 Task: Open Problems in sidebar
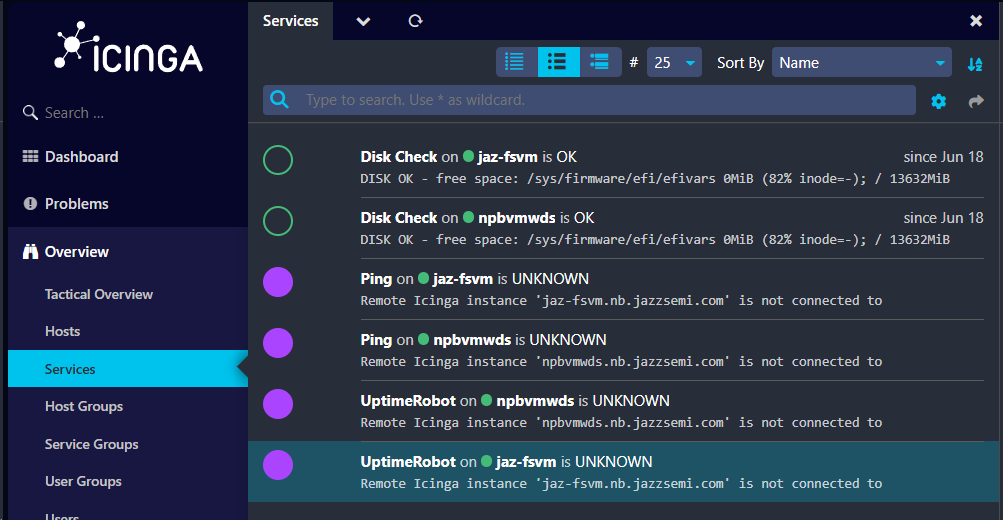77,203
